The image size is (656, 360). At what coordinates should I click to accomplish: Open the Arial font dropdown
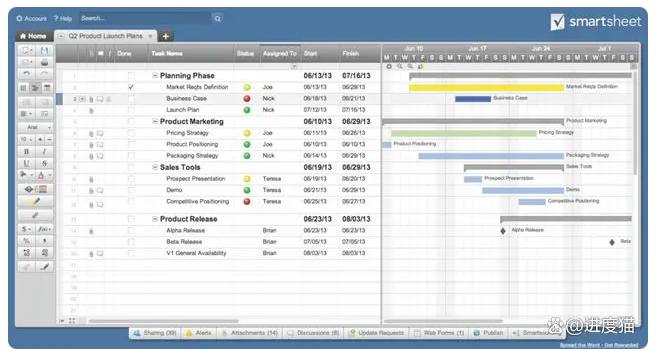point(36,127)
